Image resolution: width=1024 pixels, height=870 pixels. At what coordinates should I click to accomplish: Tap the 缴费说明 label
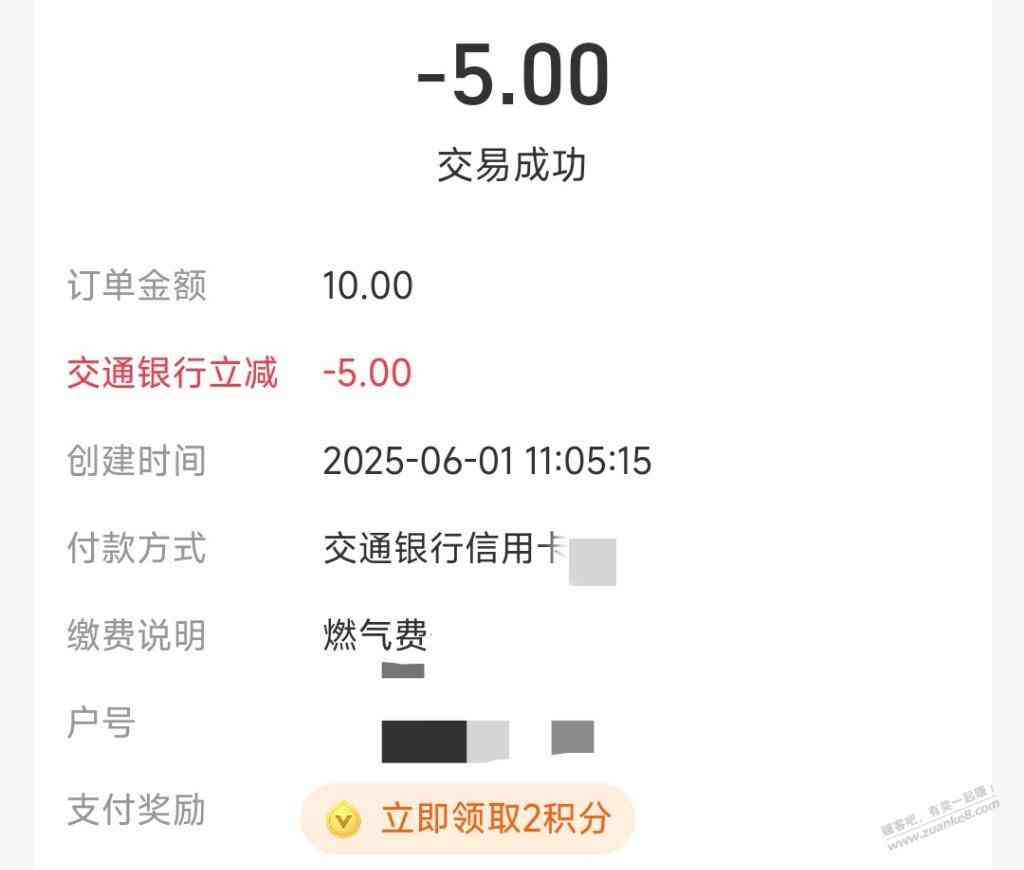pos(136,635)
